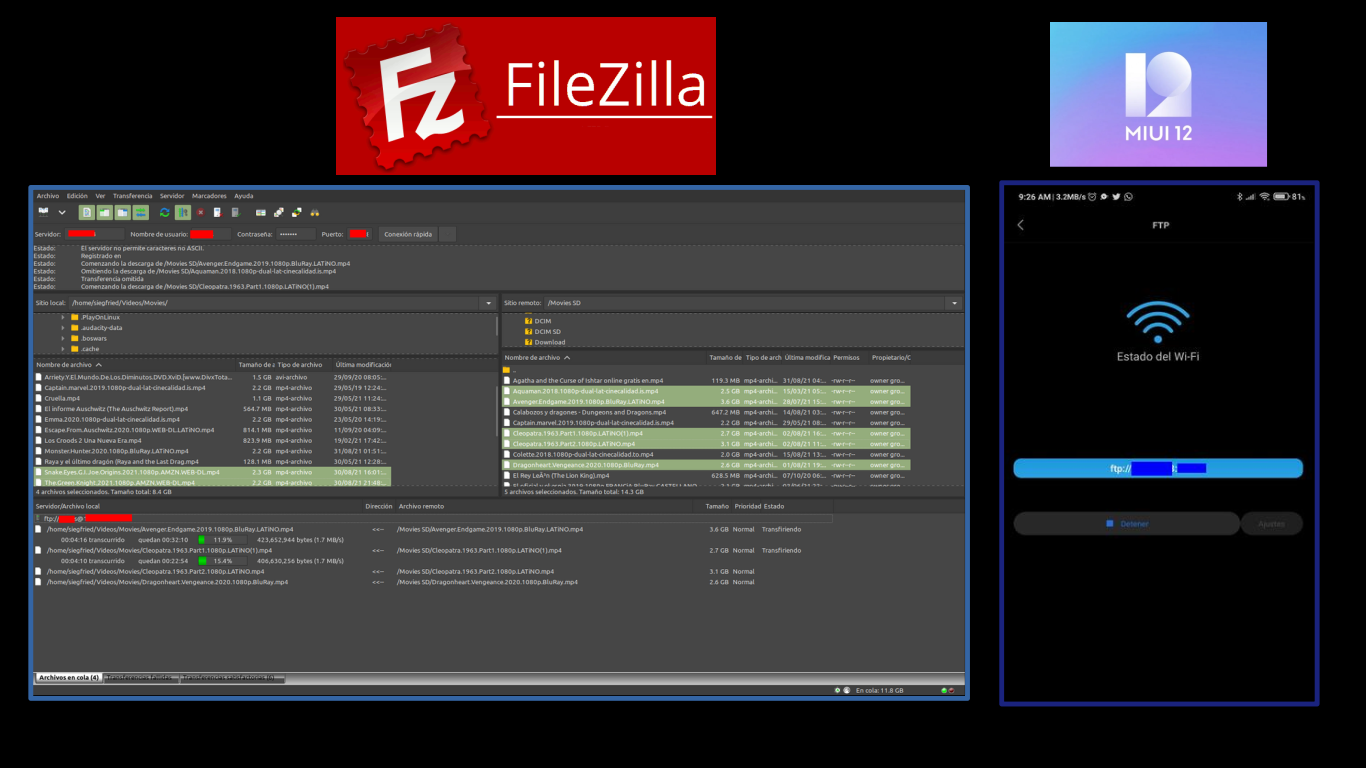Screen dimensions: 1366x768
Task: Tap the back arrow on the phone FTP screen
Action: pos(1021,225)
